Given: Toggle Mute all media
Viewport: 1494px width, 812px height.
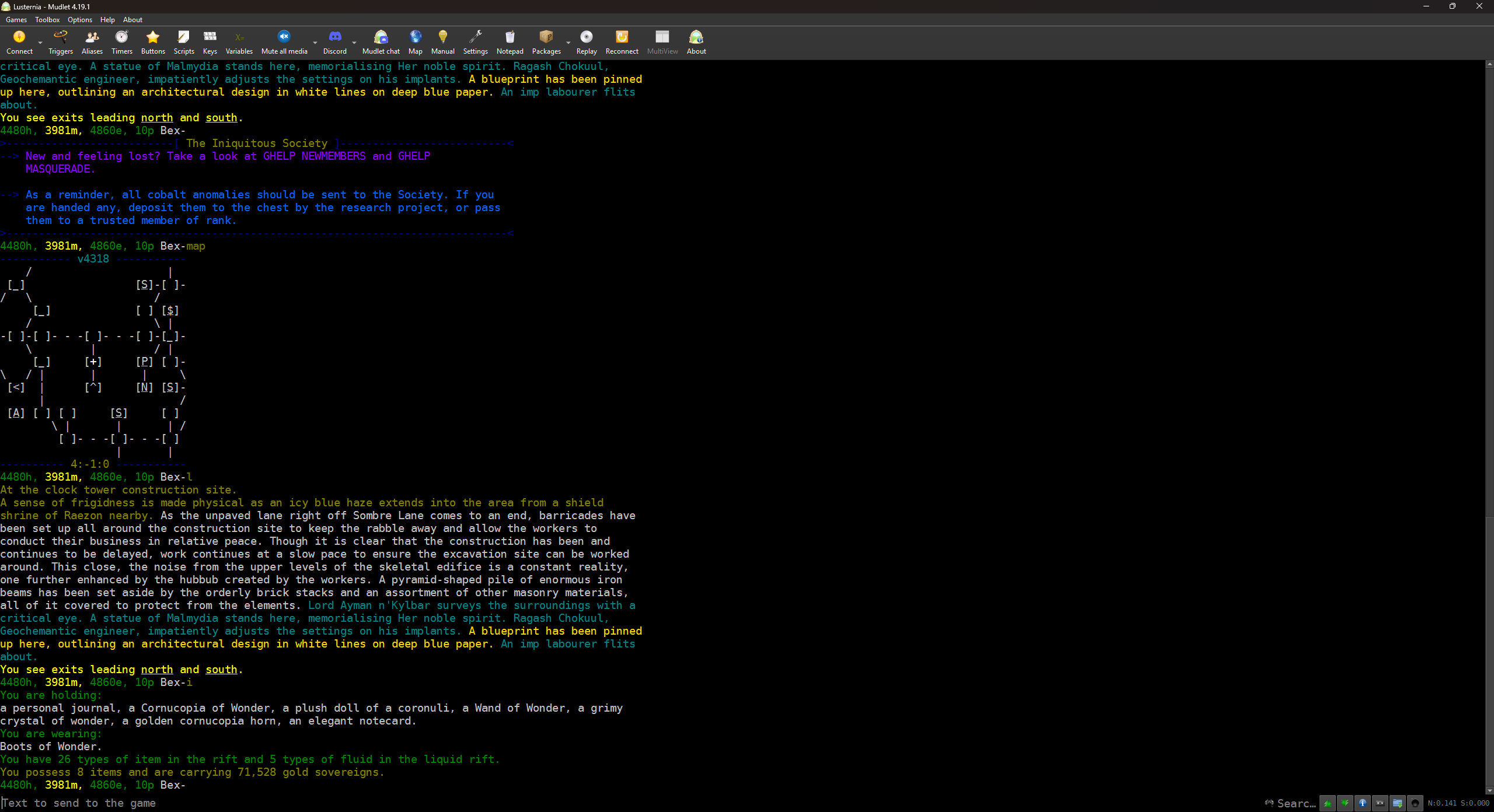Looking at the screenshot, I should click(284, 42).
